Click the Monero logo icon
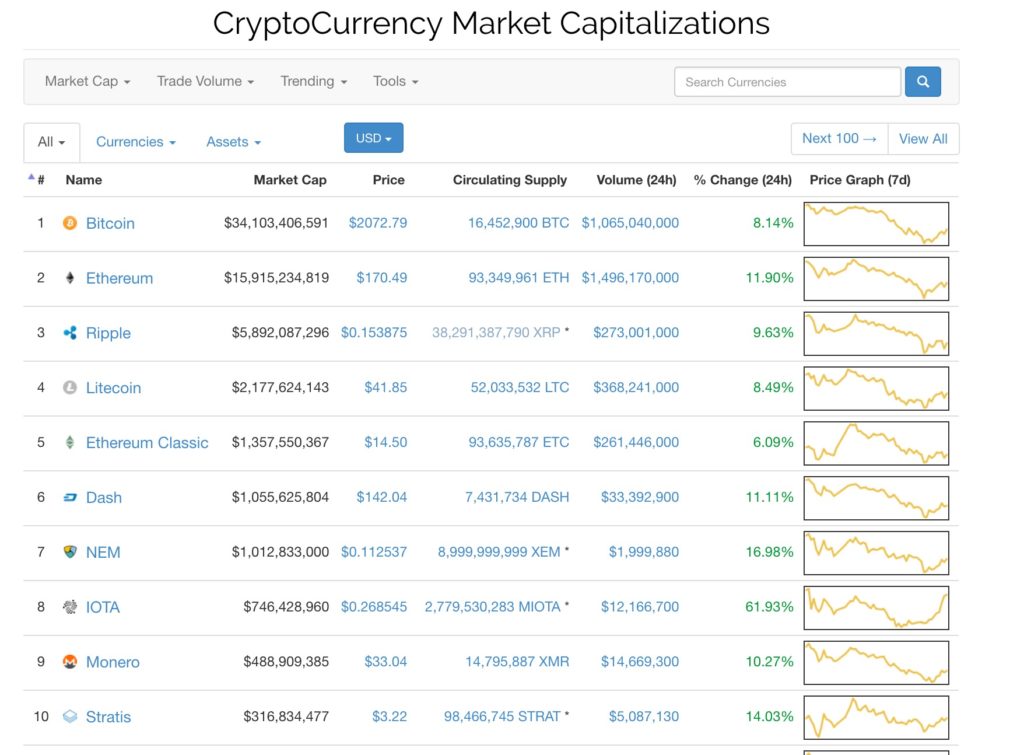Screen dimensions: 1024x755 point(70,662)
